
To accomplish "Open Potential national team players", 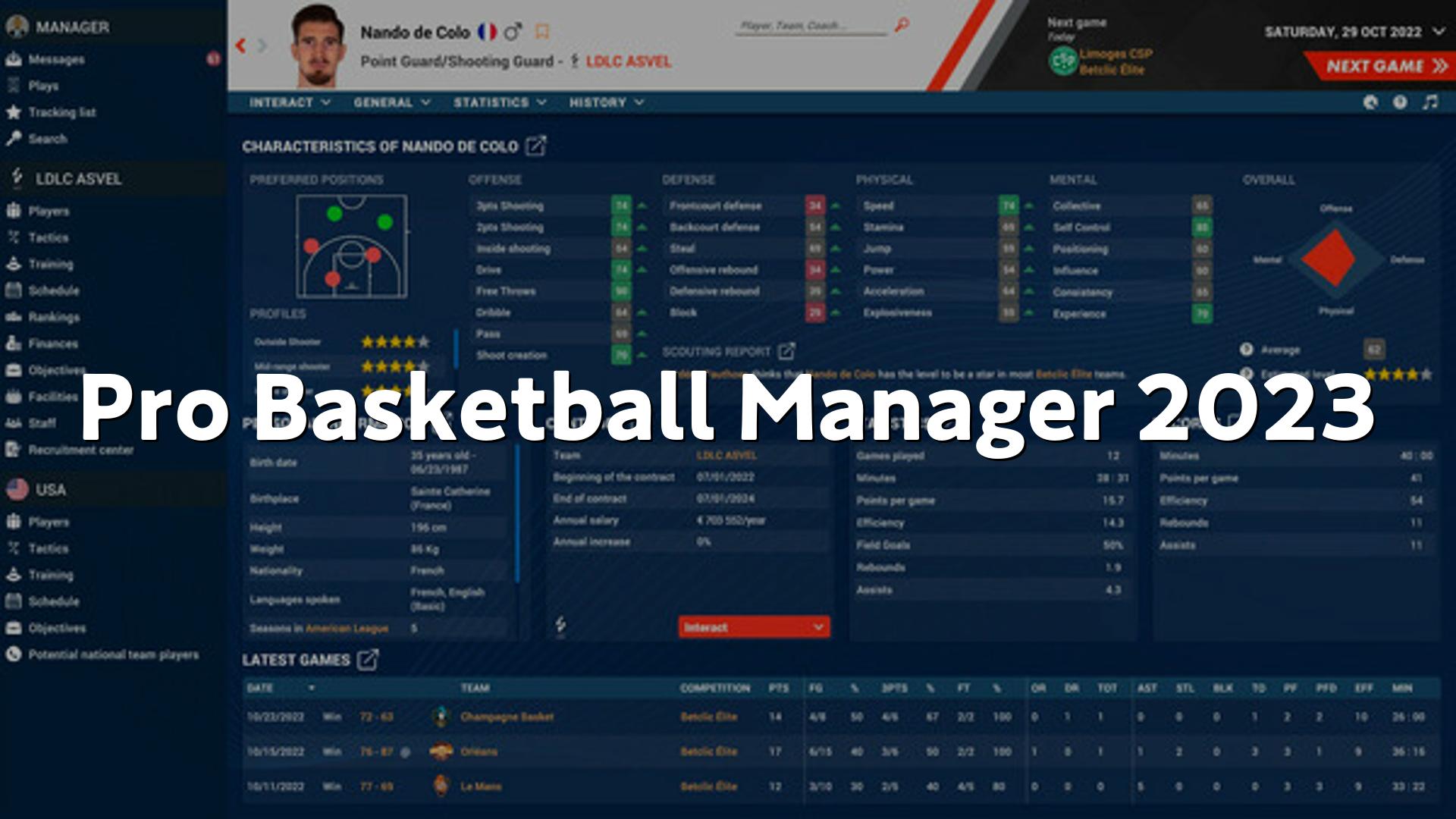I will [113, 654].
